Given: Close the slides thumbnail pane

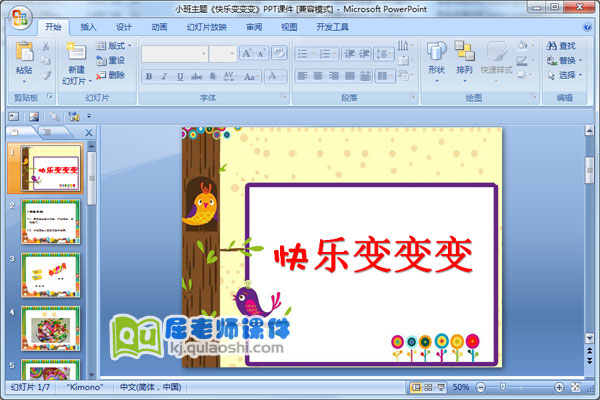Looking at the screenshot, I should [x=89, y=133].
